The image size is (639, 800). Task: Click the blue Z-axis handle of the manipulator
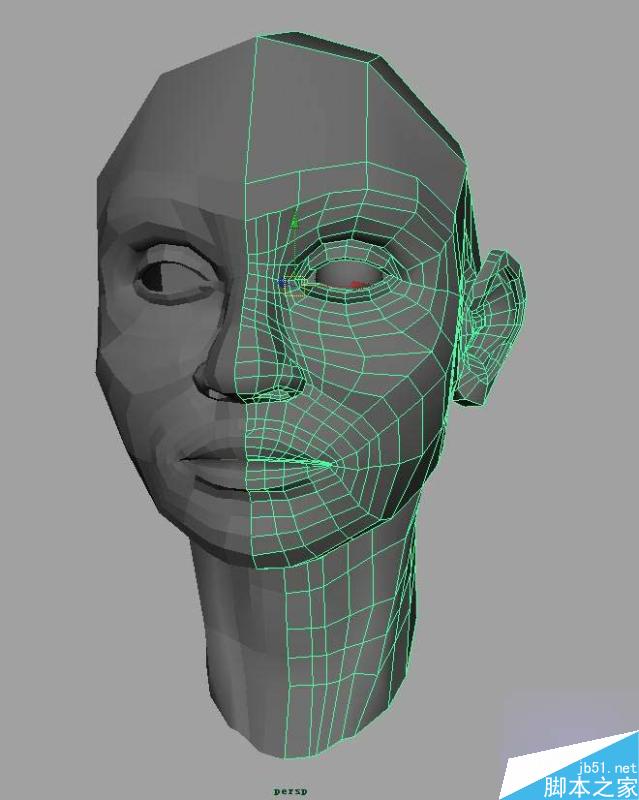pyautogui.click(x=281, y=282)
